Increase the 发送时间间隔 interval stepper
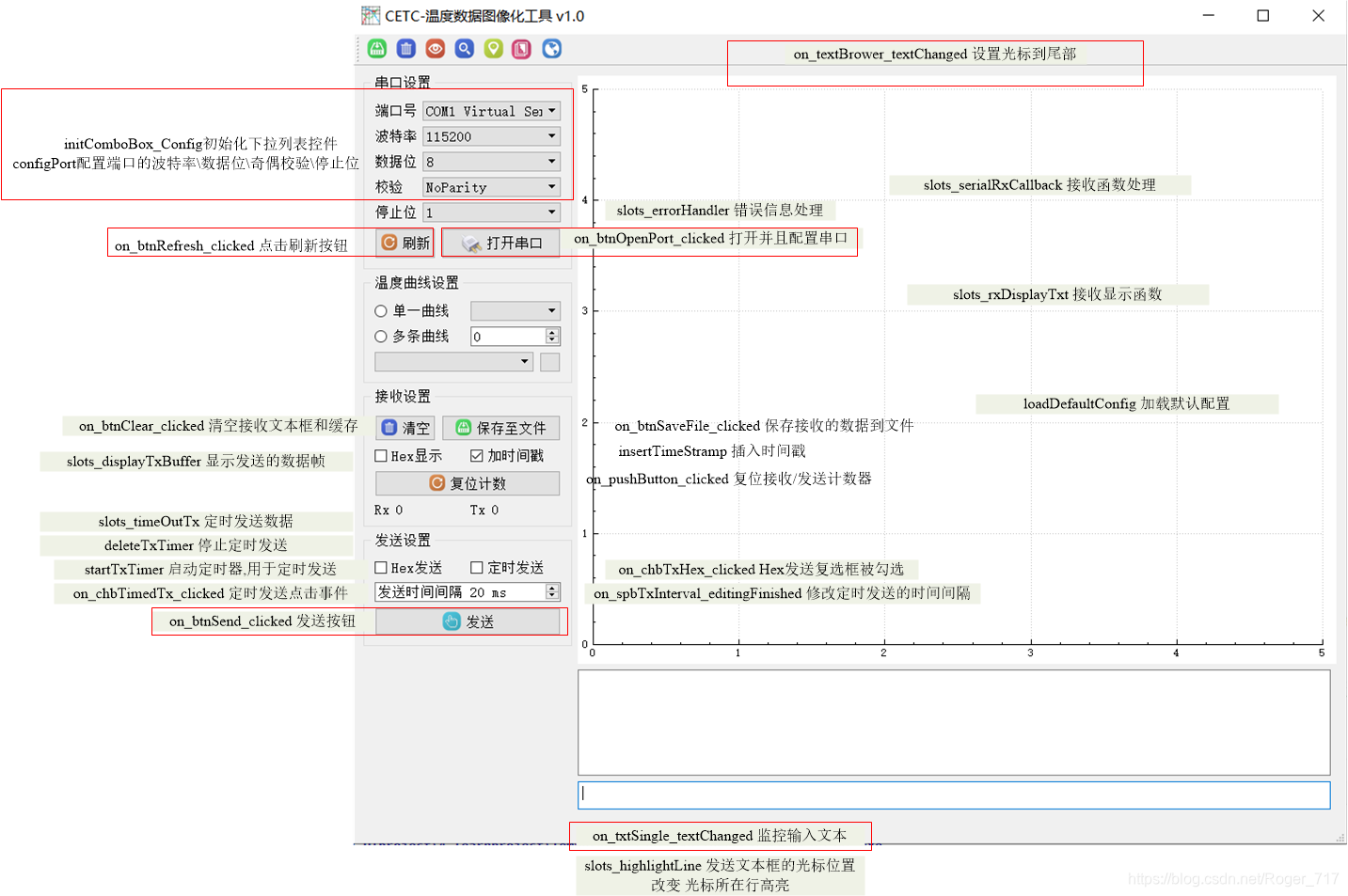The height and width of the screenshot is (896, 1348). point(551,587)
